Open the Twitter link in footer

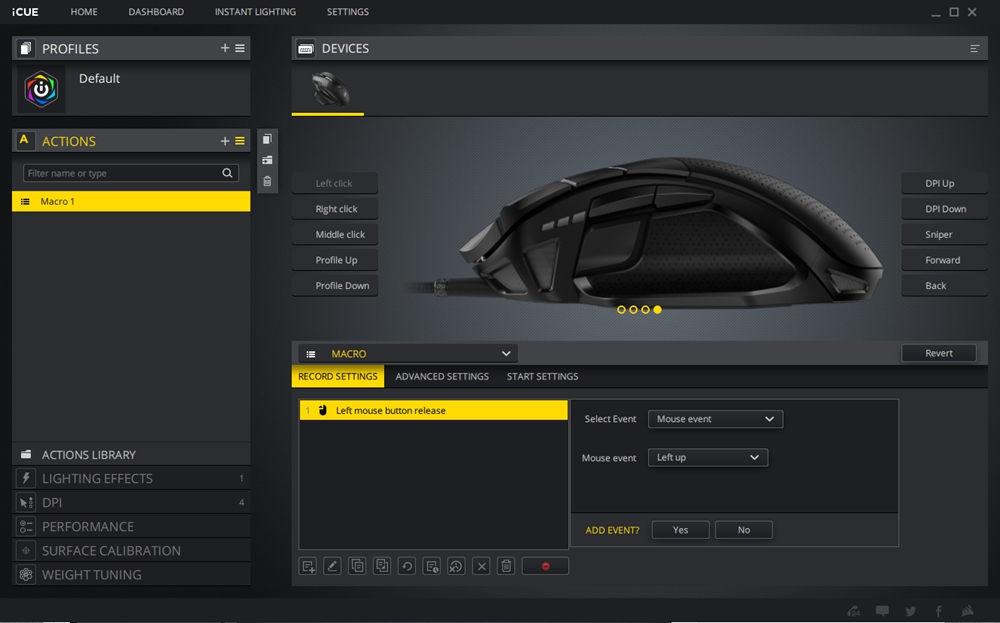pos(910,611)
